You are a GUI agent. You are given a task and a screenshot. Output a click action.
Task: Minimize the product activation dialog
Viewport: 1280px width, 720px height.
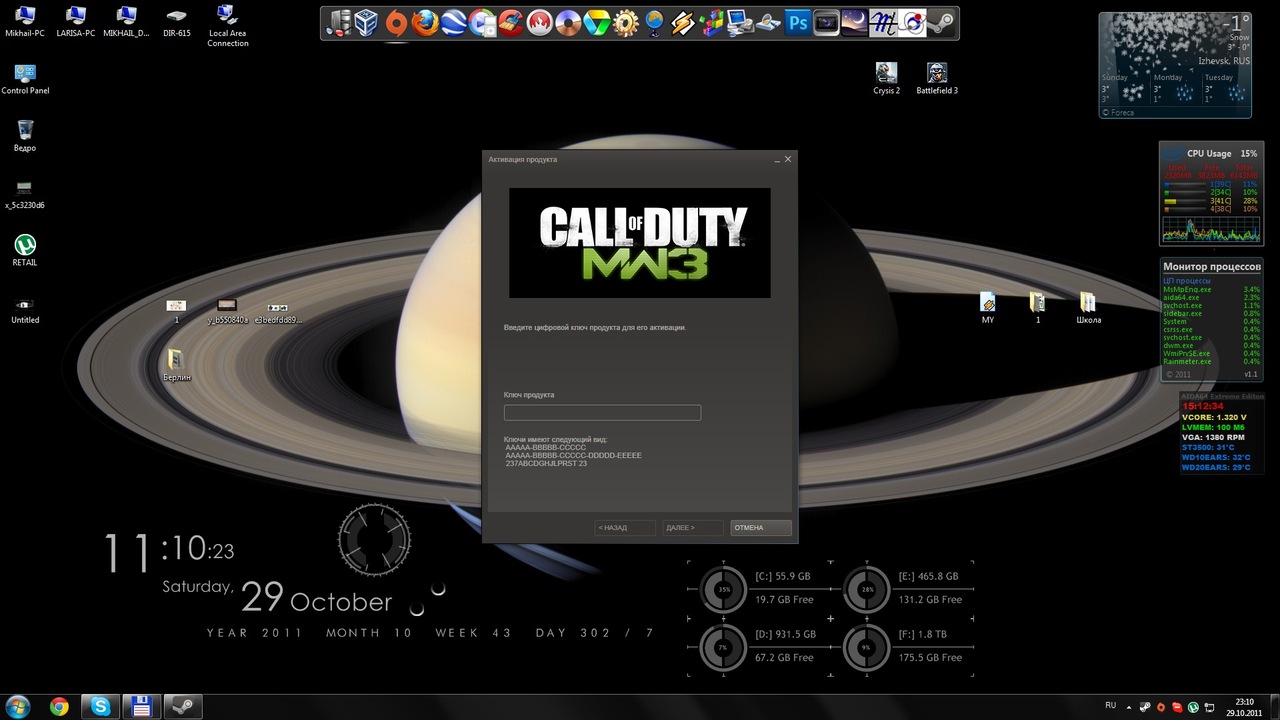(x=777, y=159)
